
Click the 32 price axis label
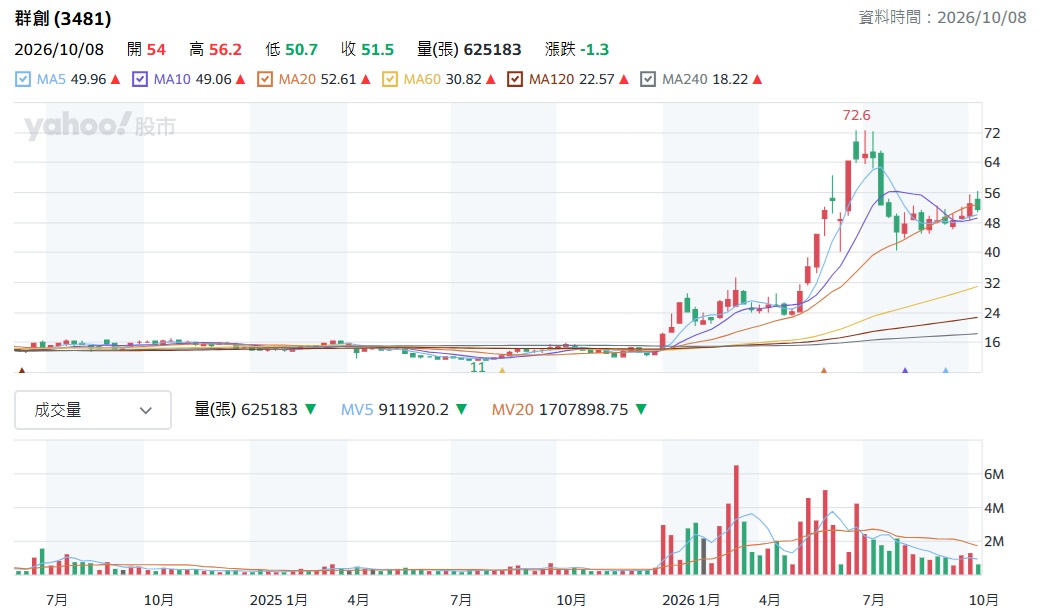[992, 283]
